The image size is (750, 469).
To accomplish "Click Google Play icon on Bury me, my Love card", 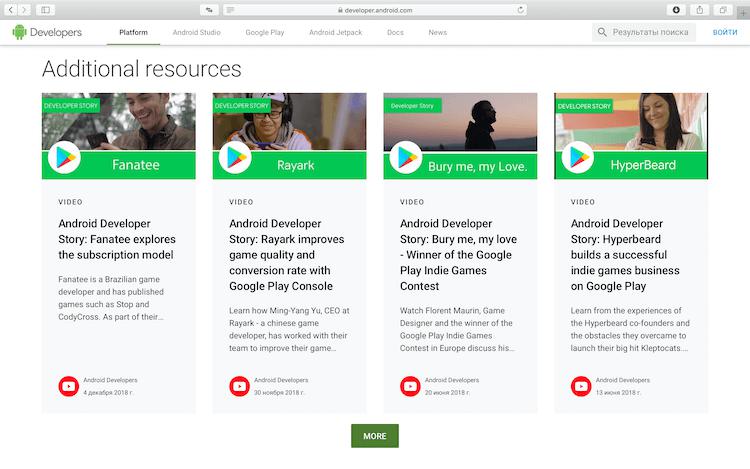I will 406,157.
